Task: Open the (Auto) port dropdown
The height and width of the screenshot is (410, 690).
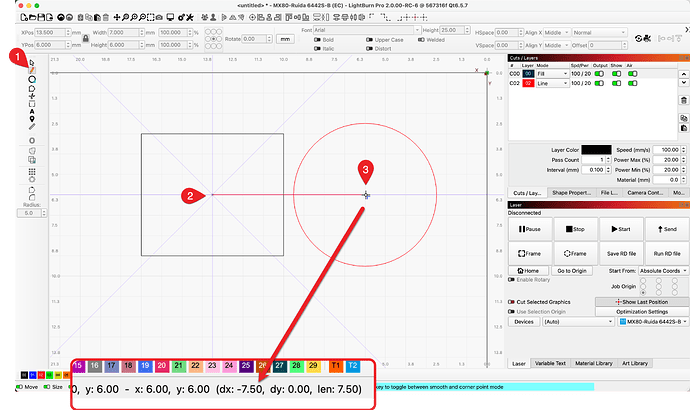Action: (x=578, y=322)
